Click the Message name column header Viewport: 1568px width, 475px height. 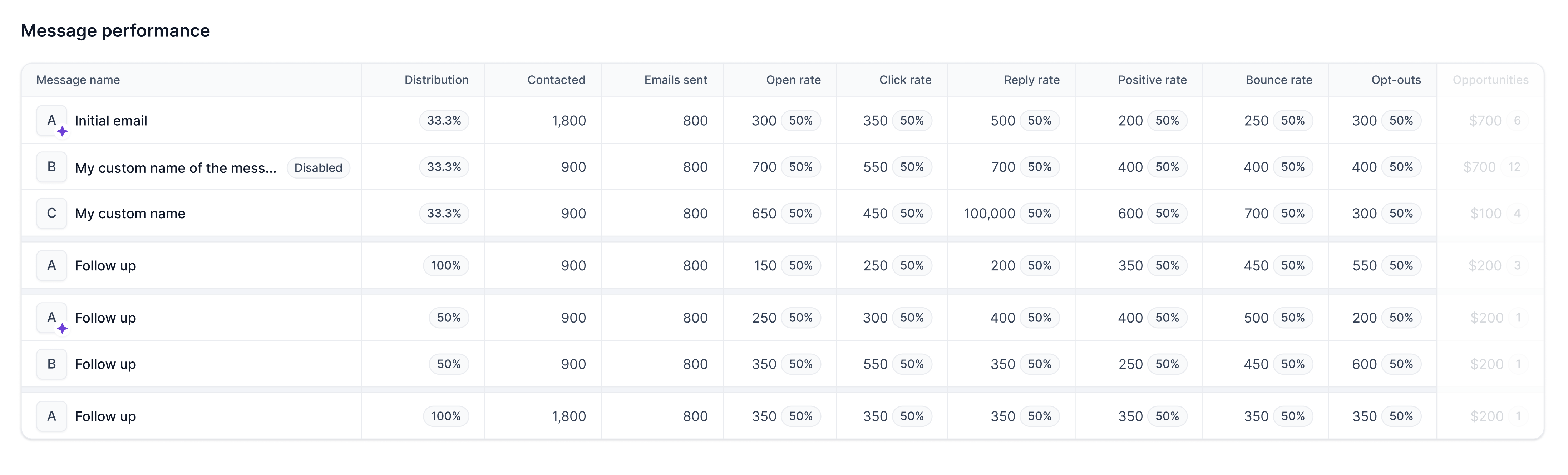click(x=78, y=80)
